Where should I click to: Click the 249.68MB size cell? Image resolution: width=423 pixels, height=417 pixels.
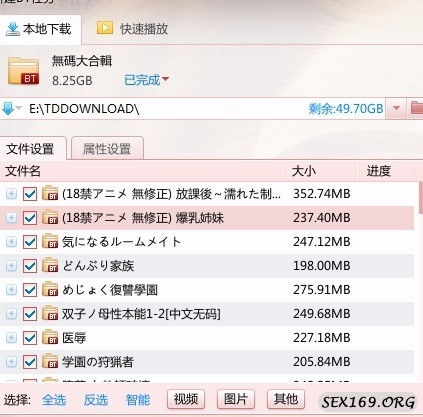click(x=322, y=314)
